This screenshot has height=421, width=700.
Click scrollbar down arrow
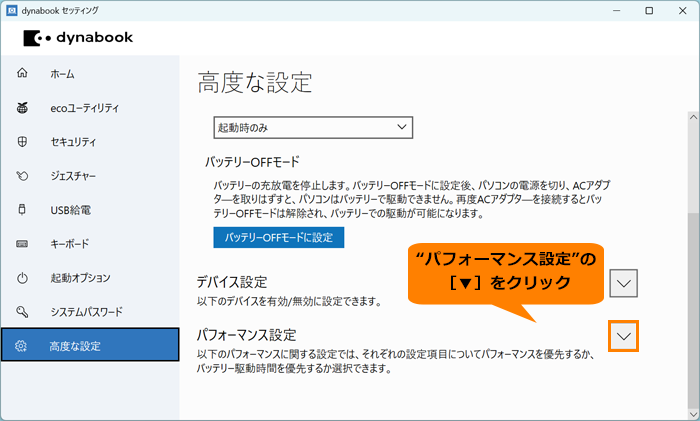693,413
